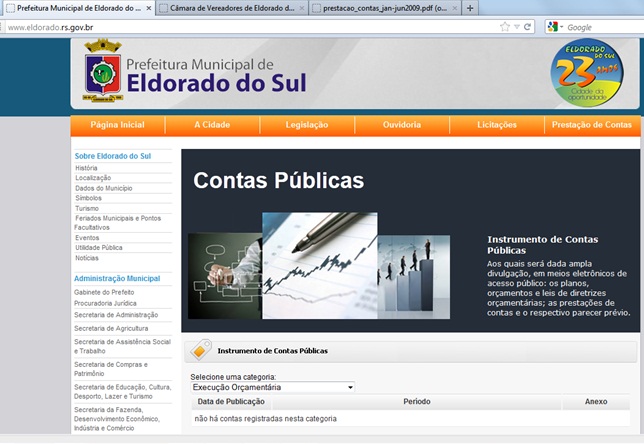Close the Prefeitura Municipal de Eldorado tab
Viewport: 644px width, 444px height.
[x=149, y=8]
